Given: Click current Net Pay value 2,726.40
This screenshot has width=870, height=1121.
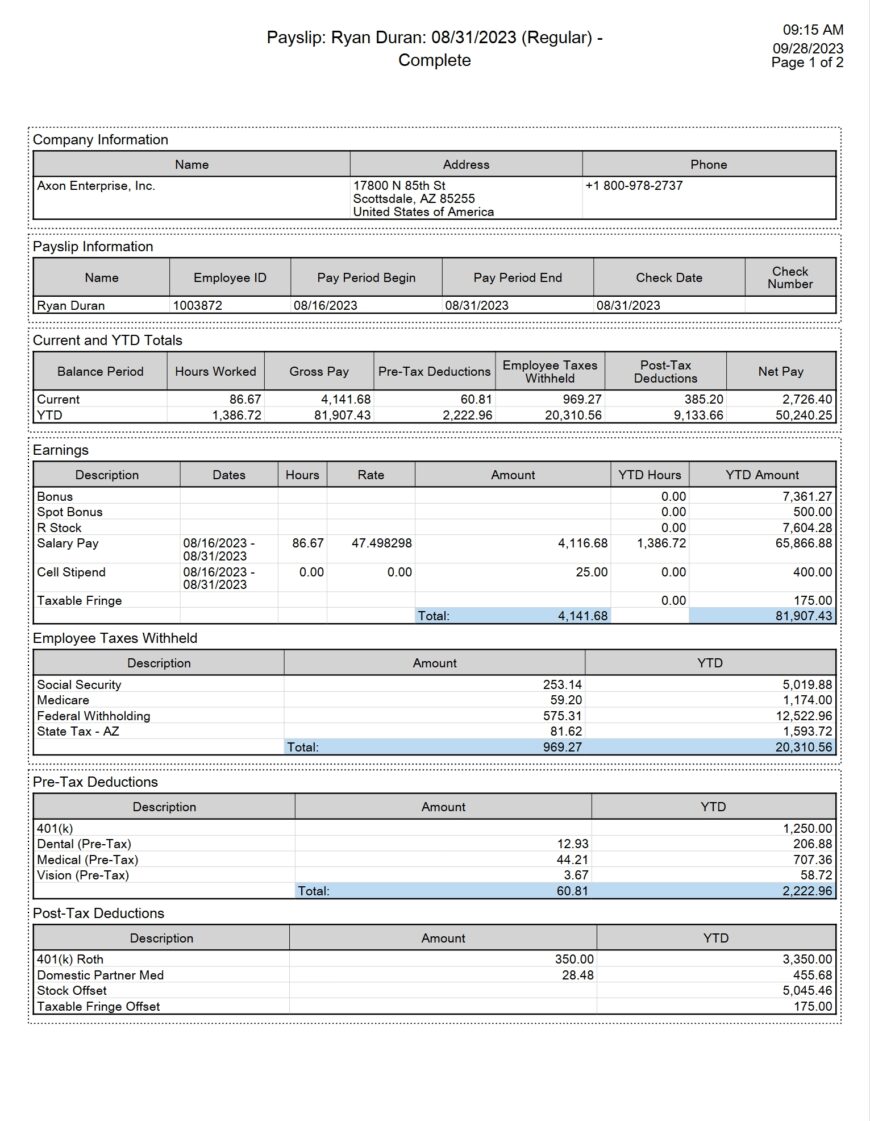Looking at the screenshot, I should point(807,399).
